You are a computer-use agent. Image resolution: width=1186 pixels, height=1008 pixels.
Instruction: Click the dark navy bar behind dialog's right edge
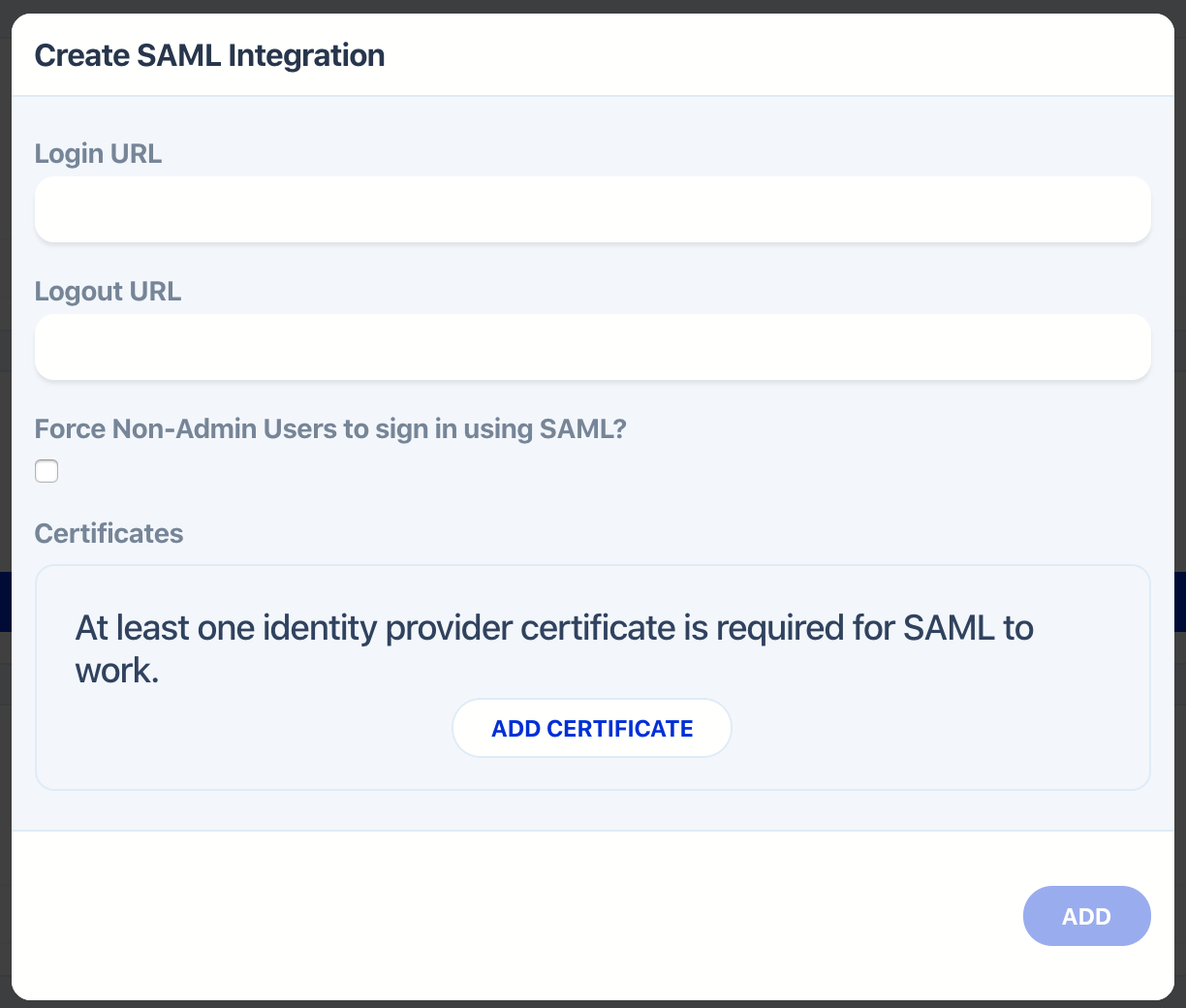[x=1180, y=601]
